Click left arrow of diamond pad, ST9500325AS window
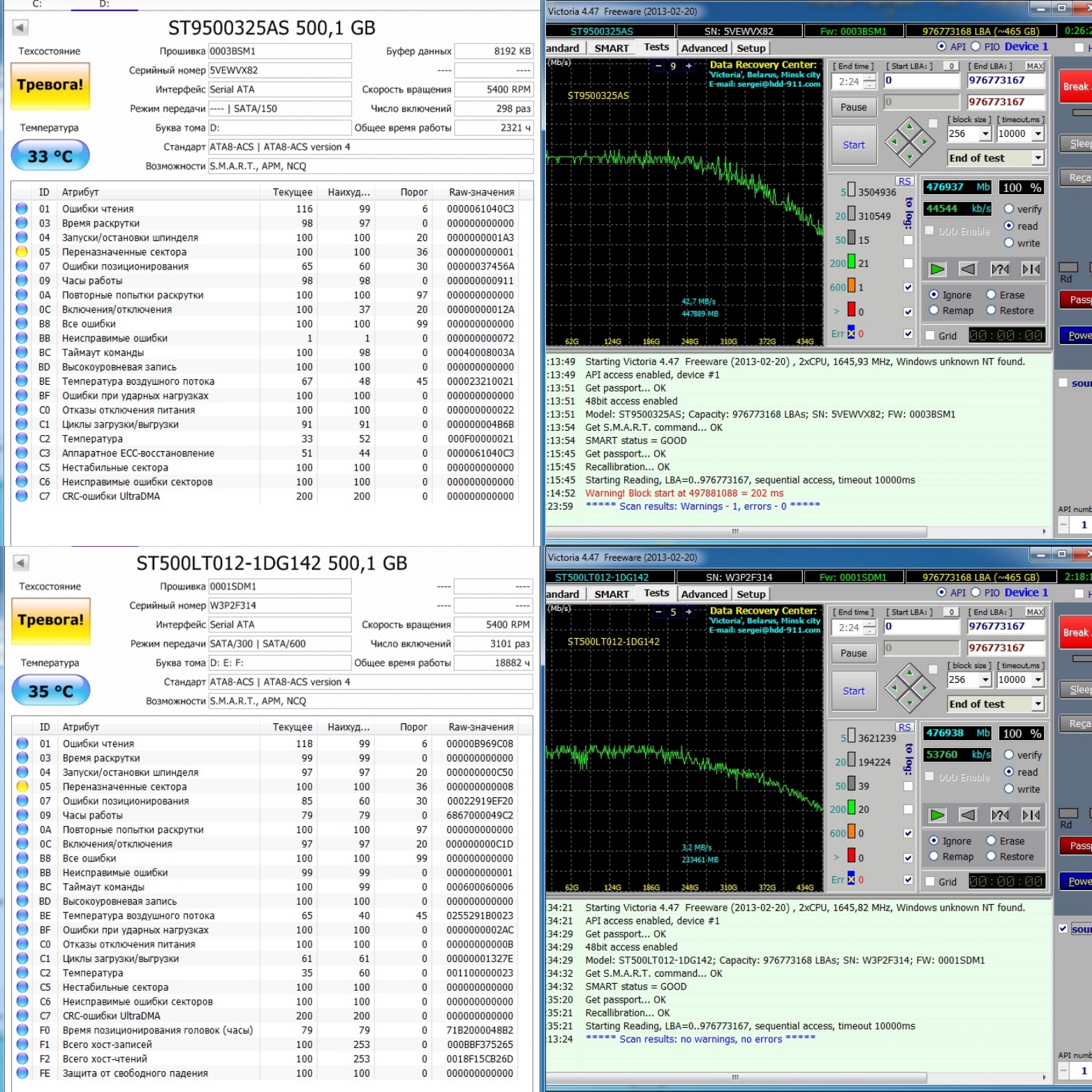1092x1092 pixels. point(894,142)
